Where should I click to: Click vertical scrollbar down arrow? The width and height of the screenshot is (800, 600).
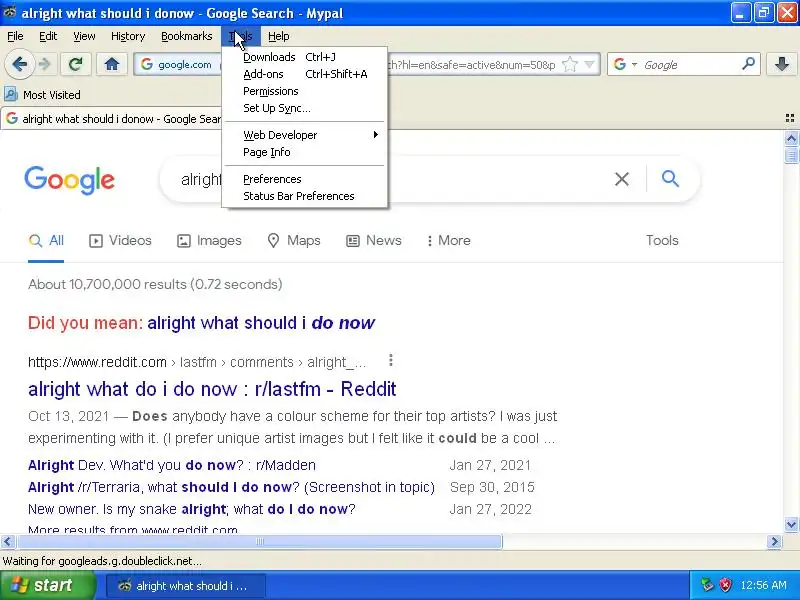[x=791, y=524]
